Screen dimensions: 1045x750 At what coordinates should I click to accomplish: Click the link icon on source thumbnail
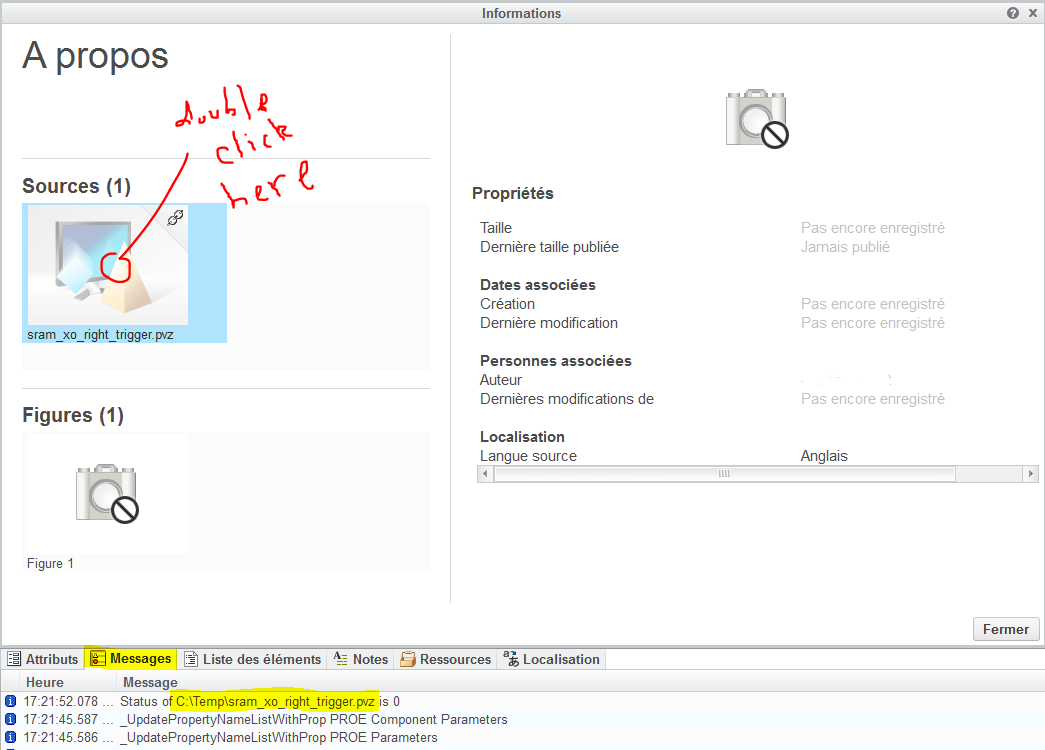click(175, 217)
